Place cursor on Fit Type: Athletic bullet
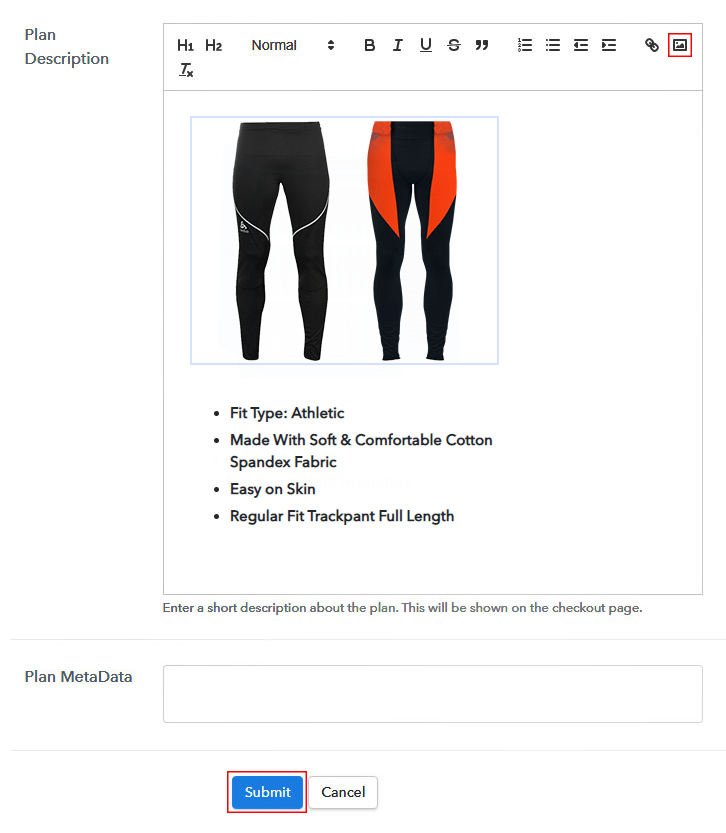 pyautogui.click(x=287, y=413)
